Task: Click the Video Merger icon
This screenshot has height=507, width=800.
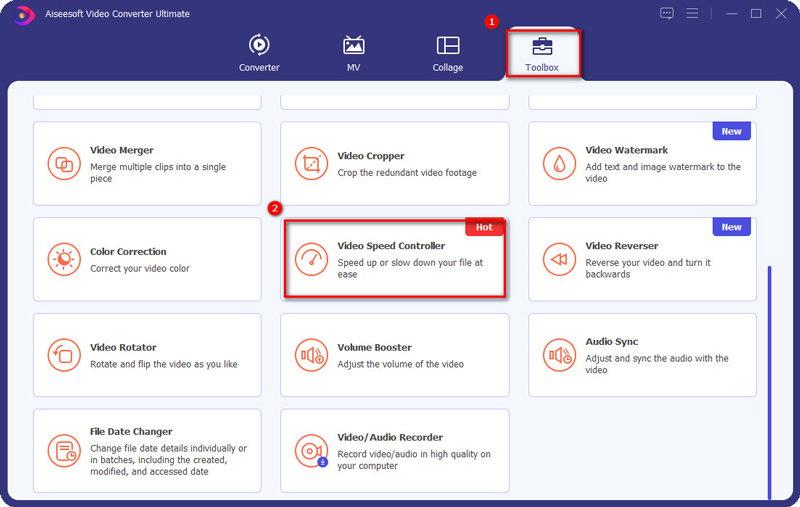Action: 64,163
